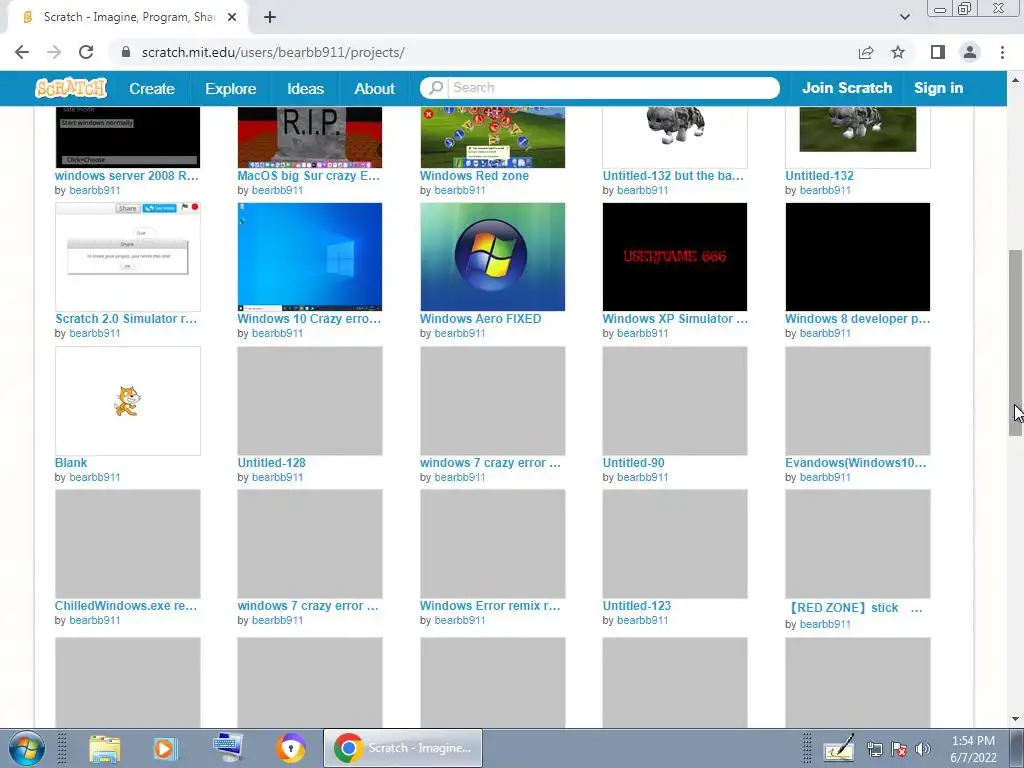1024x768 pixels.
Task: Click the Windows XP Simulator title link
Action: [675, 319]
